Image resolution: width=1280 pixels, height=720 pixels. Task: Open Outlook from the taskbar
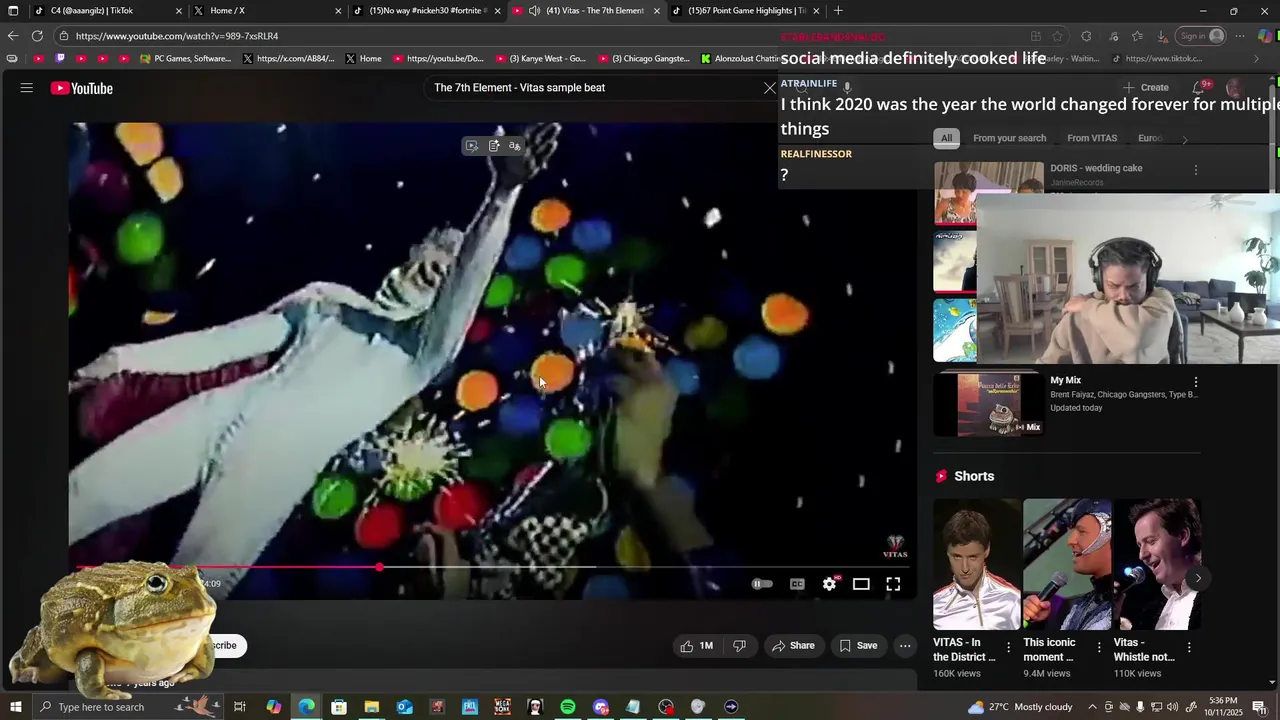(404, 707)
